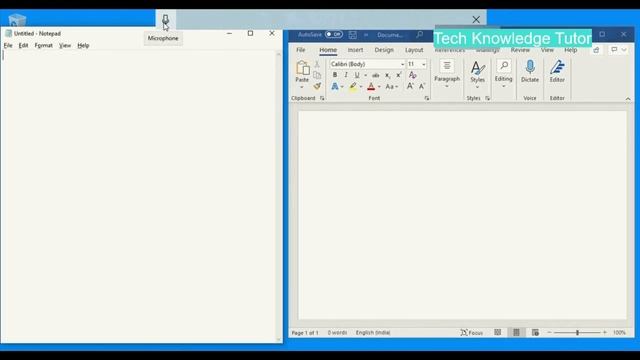The height and width of the screenshot is (360, 640).
Task: Toggle Italic formatting in Word
Action: pos(346,75)
